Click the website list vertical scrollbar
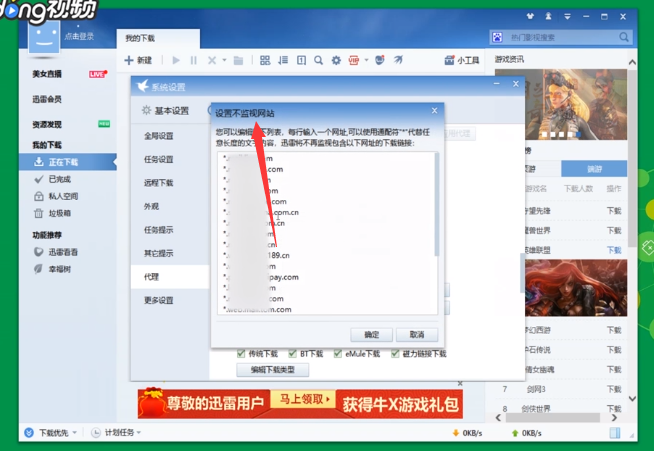The image size is (654, 451). pos(436,204)
